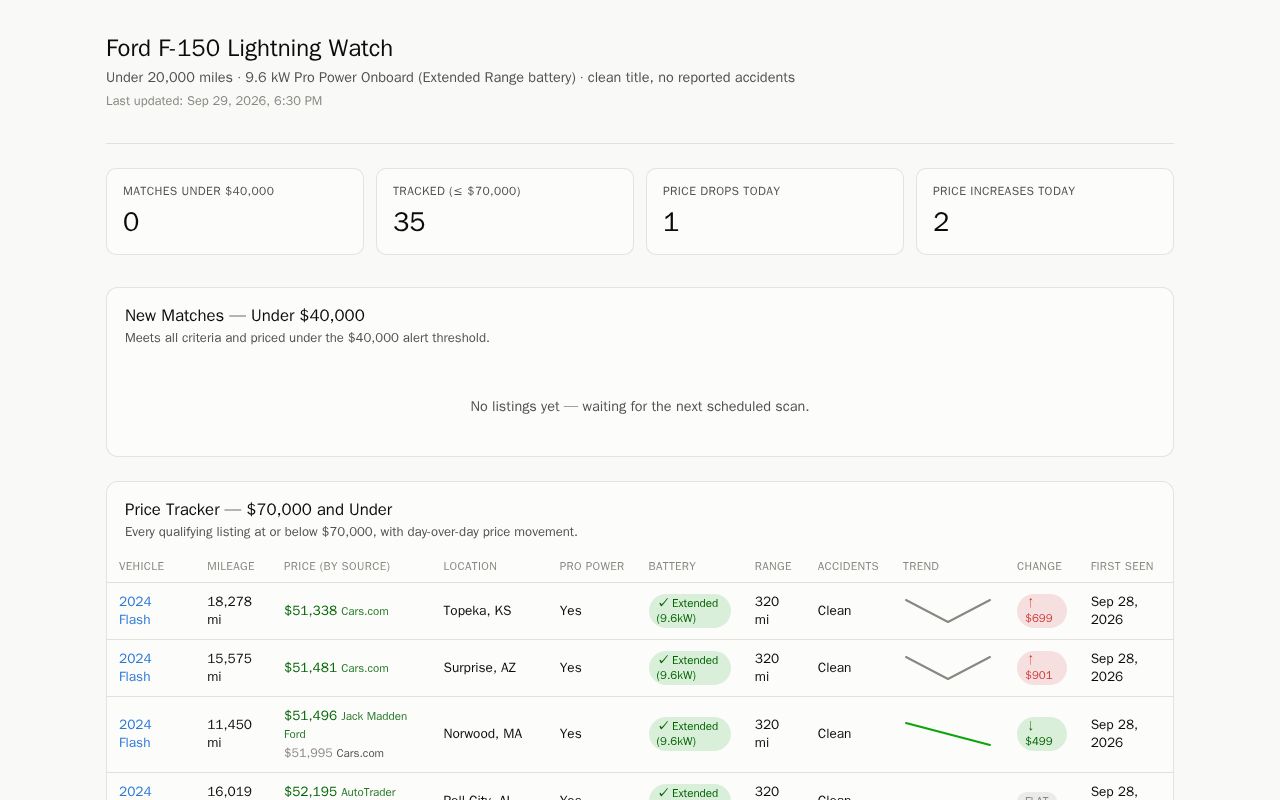Select the $51,481 price value
Image resolution: width=1280 pixels, height=800 pixels.
(x=310, y=667)
